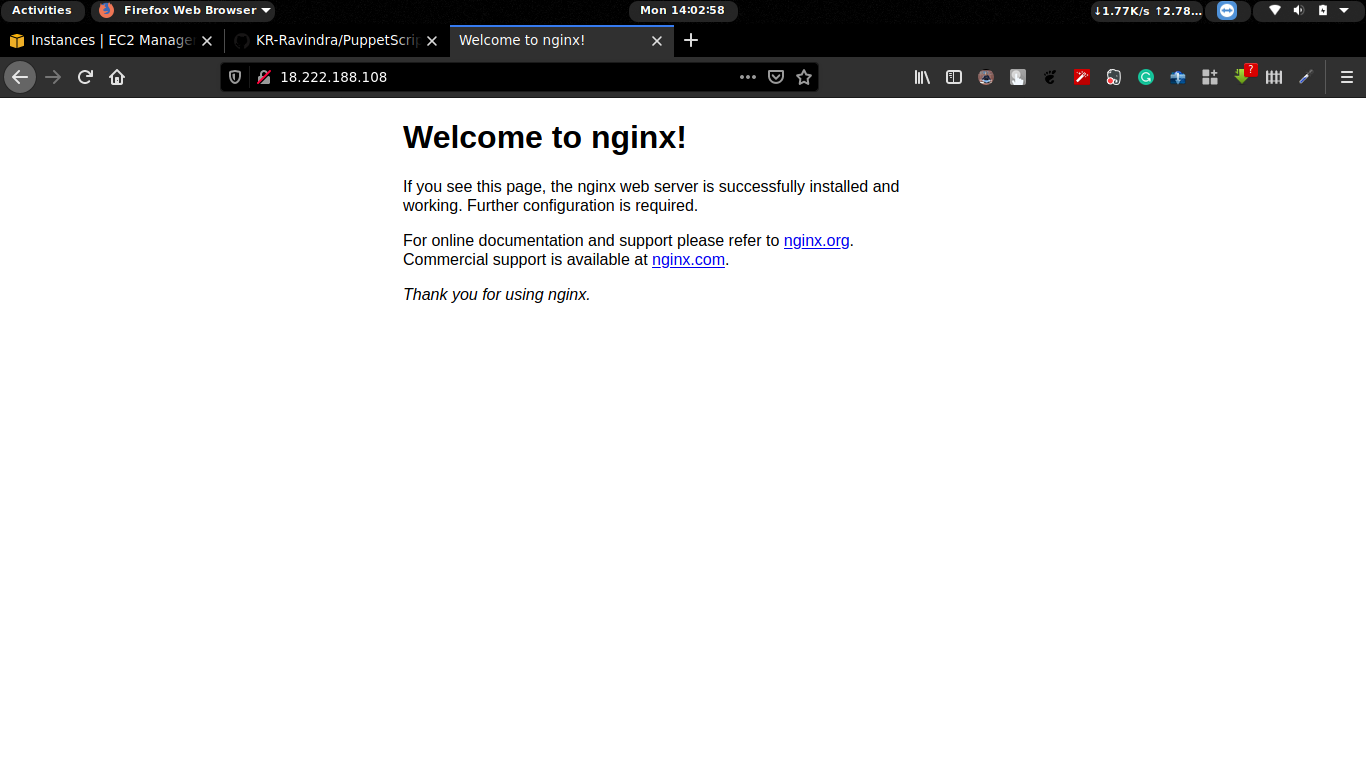The image size is (1366, 768).
Task: Click the Wi-Fi status icon
Action: coord(1275,10)
